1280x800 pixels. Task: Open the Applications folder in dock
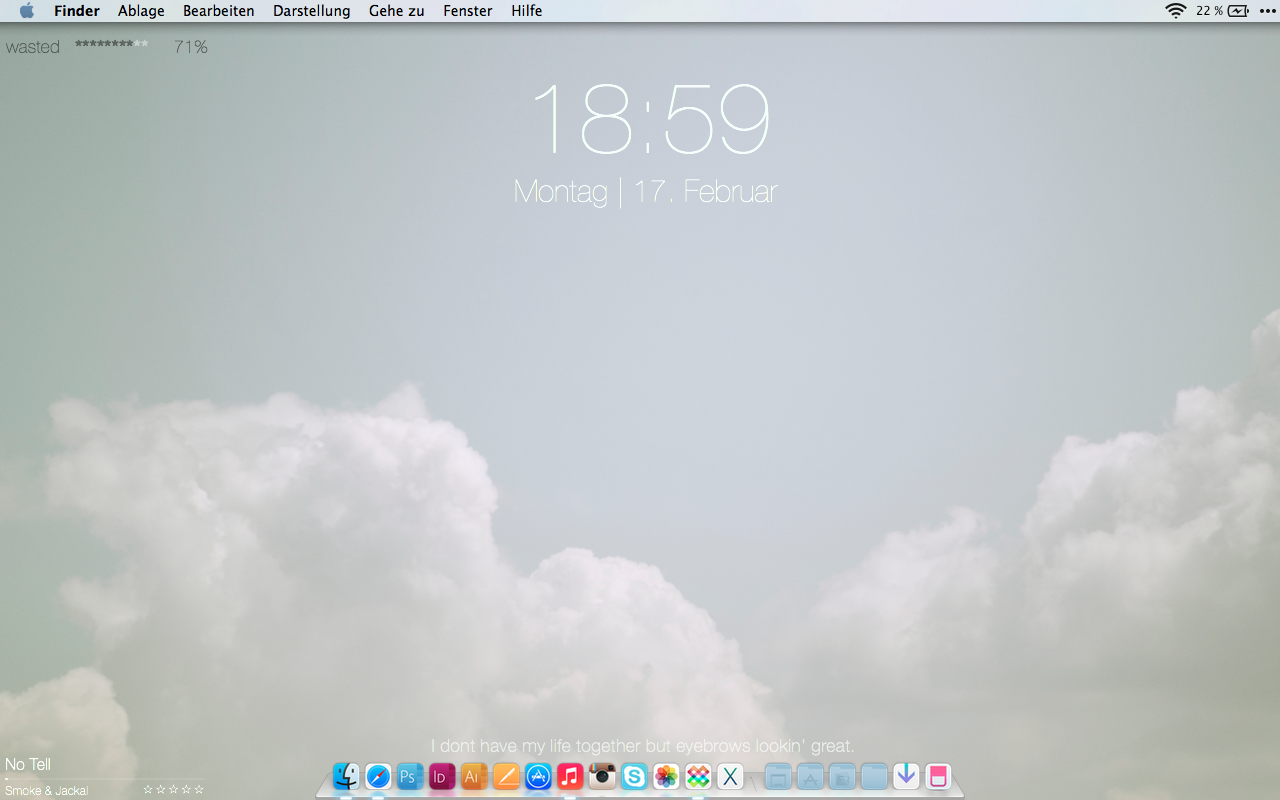[x=810, y=776]
